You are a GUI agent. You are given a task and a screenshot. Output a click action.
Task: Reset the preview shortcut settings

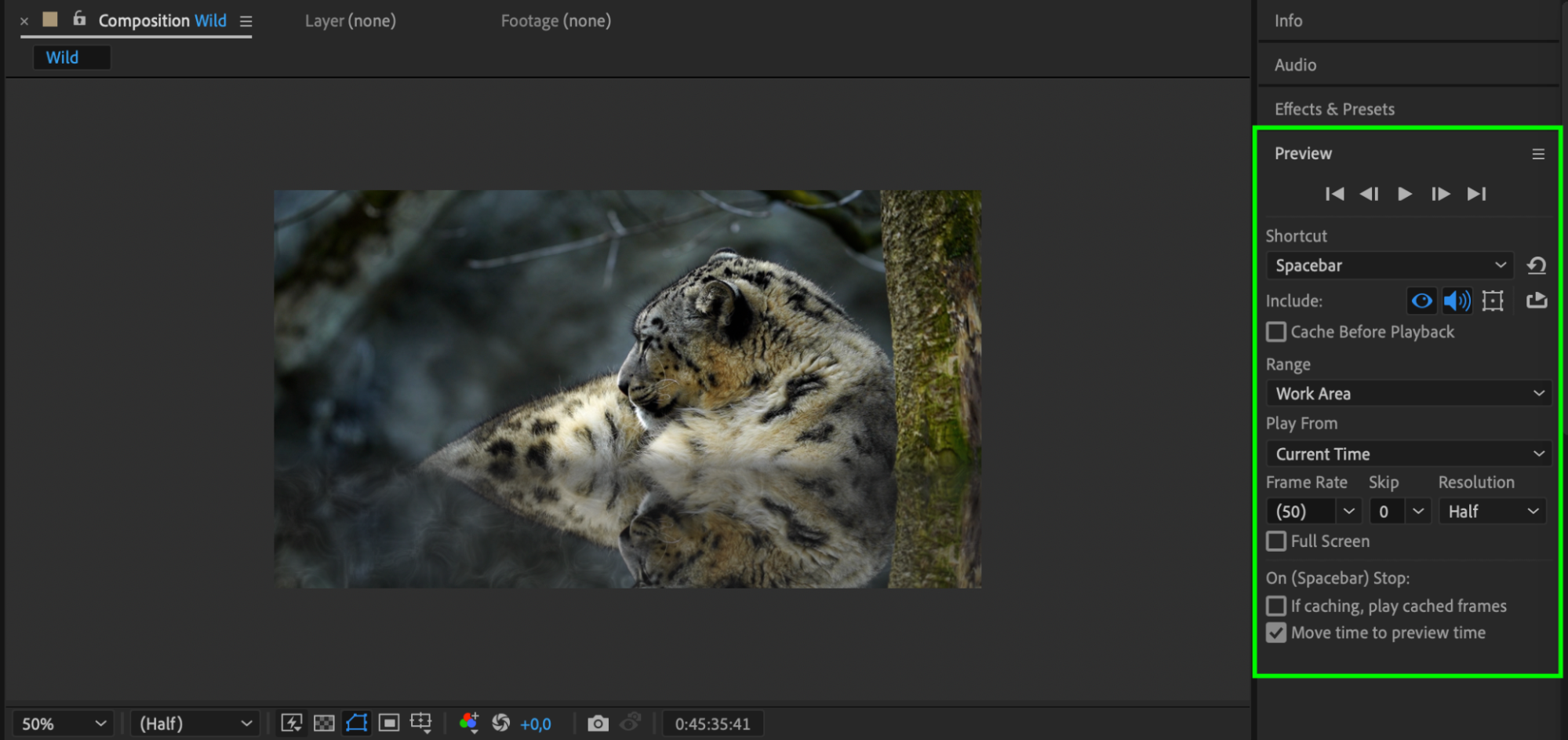point(1536,266)
